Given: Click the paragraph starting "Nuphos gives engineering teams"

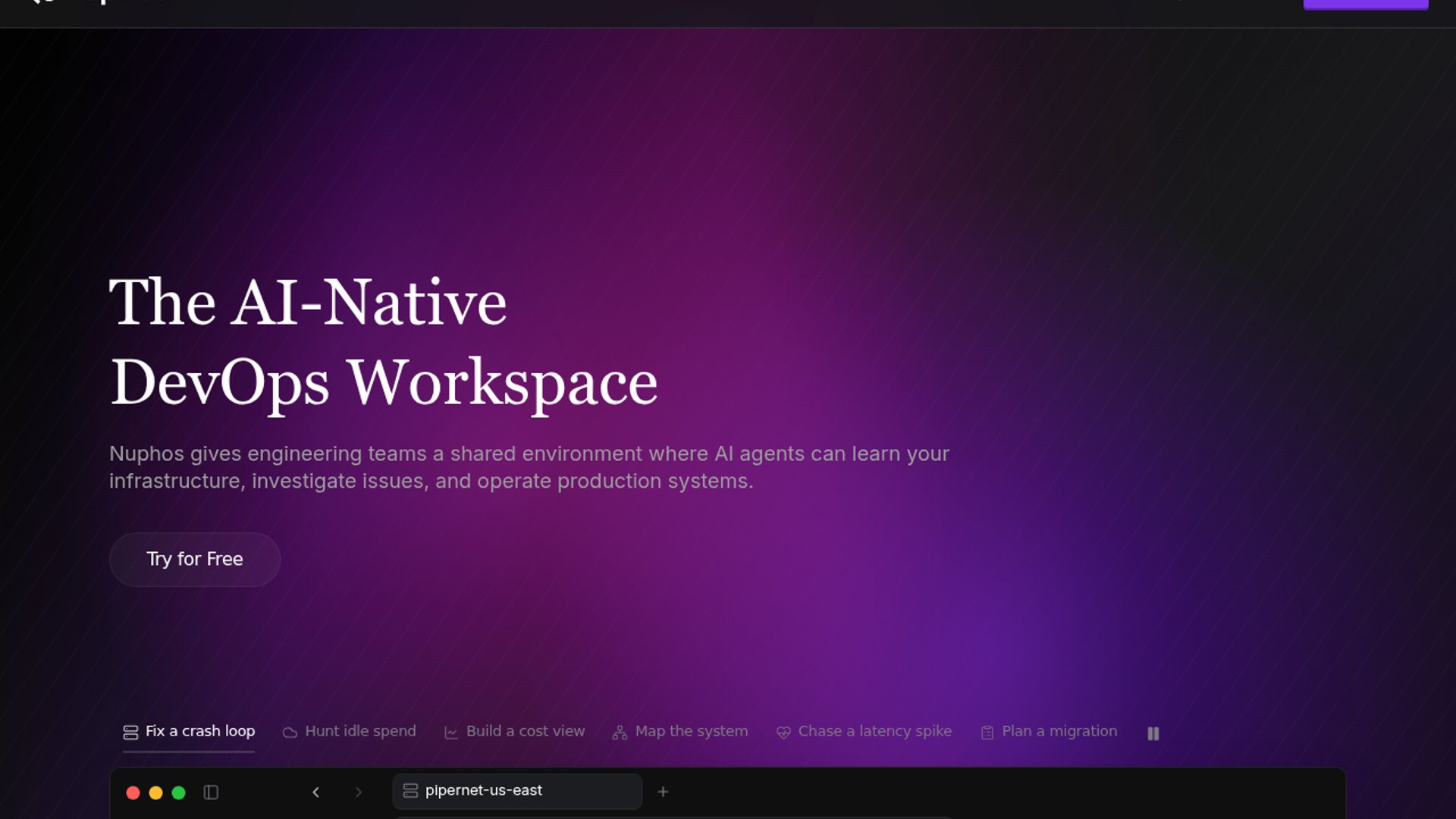Looking at the screenshot, I should tap(529, 467).
